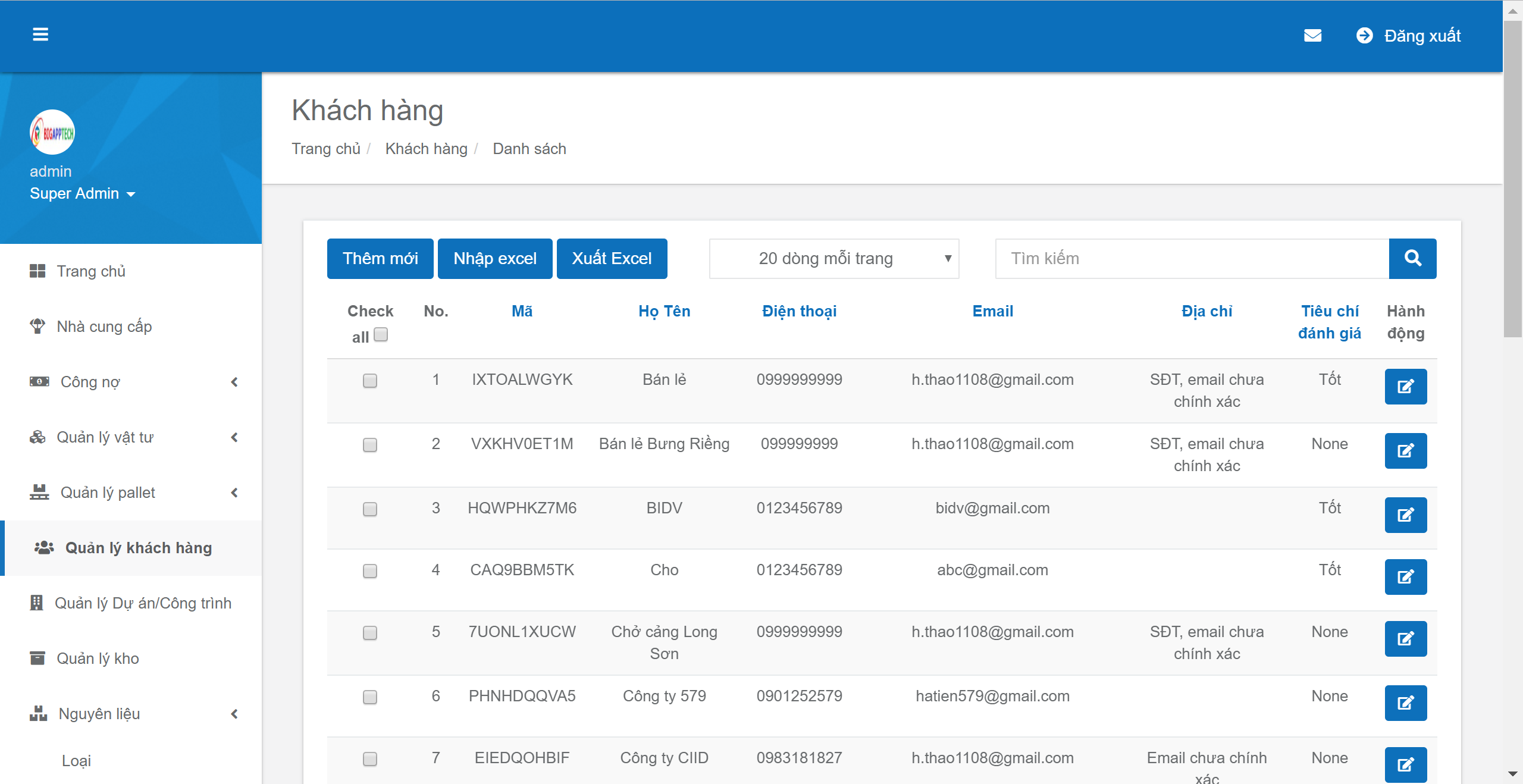Click the hamburger menu icon
The height and width of the screenshot is (784, 1523).
40,35
